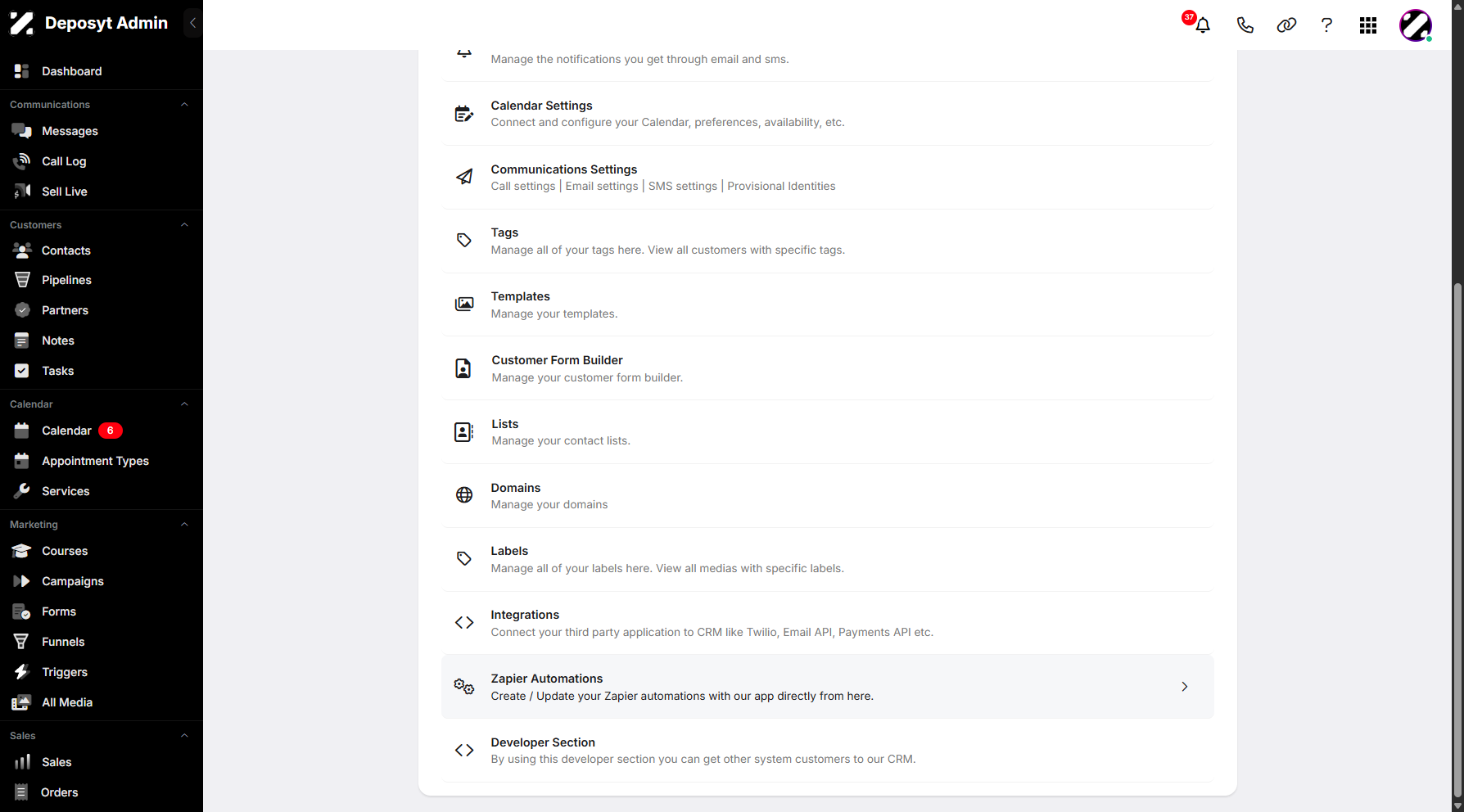Open Calendar Settings

[x=827, y=114]
